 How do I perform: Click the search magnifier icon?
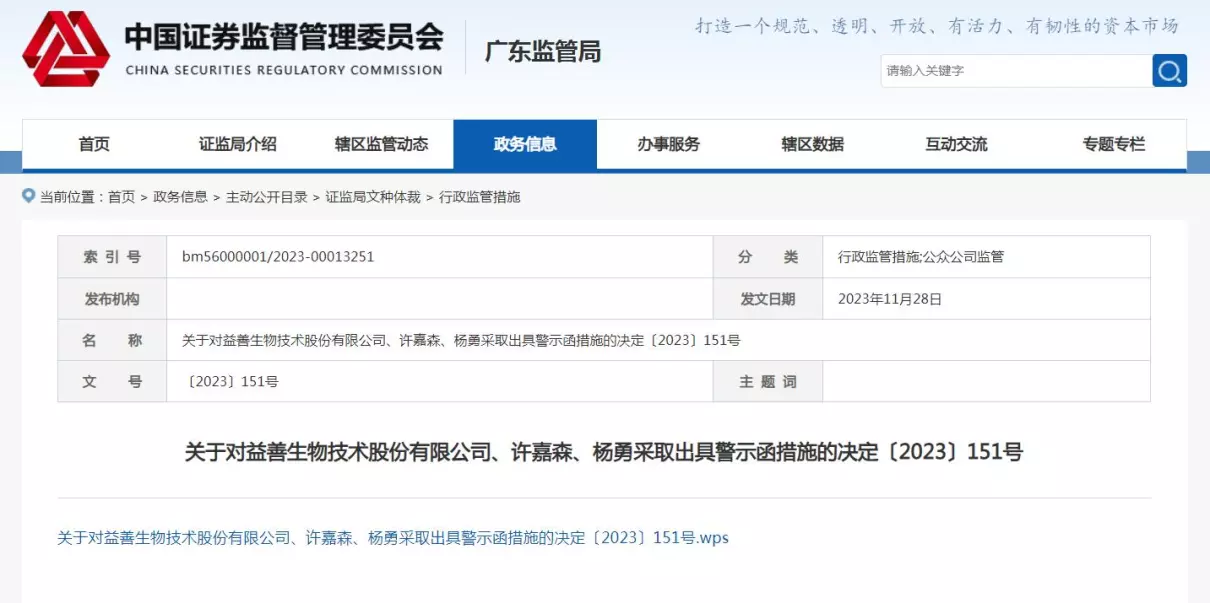point(1168,71)
